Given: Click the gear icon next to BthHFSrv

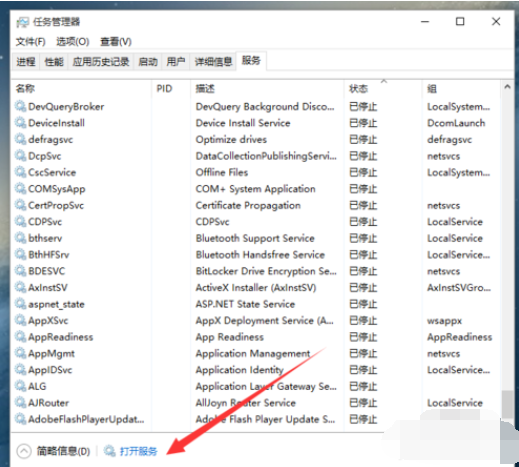Looking at the screenshot, I should 20,255.
